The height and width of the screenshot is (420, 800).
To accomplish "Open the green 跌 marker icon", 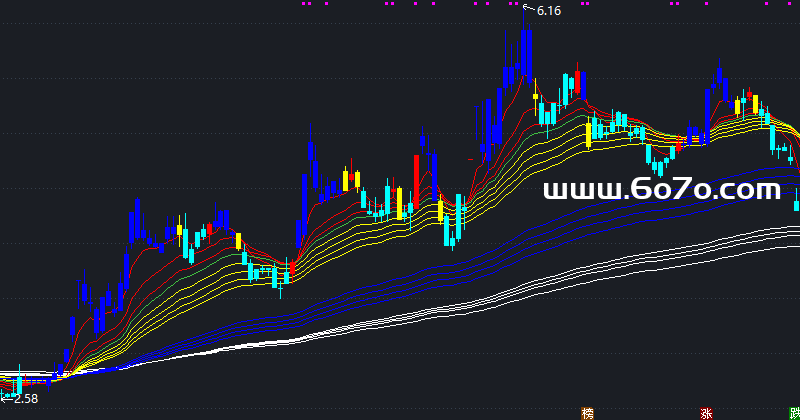I will tap(794, 412).
